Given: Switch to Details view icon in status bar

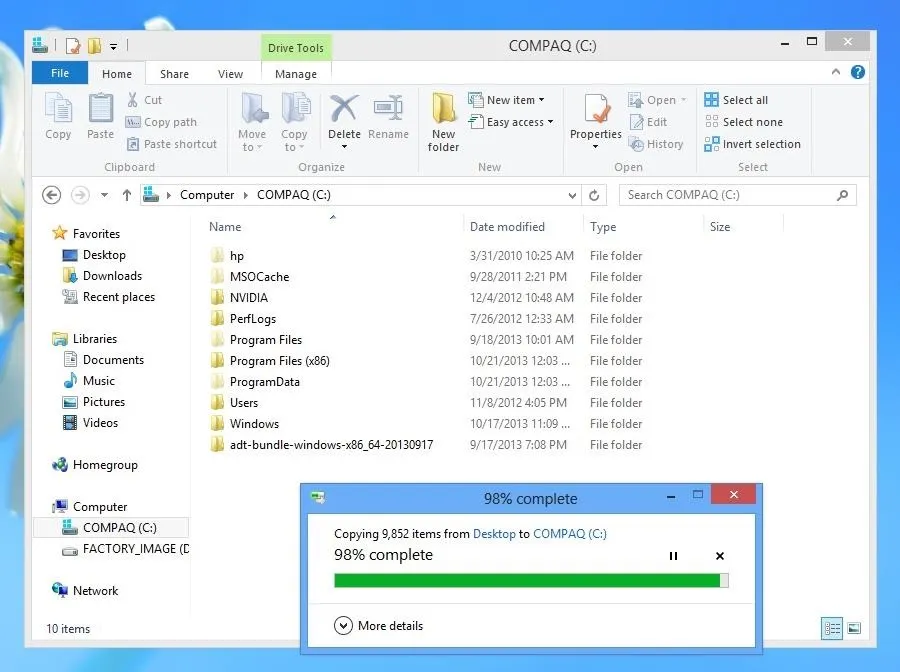Looking at the screenshot, I should [832, 628].
